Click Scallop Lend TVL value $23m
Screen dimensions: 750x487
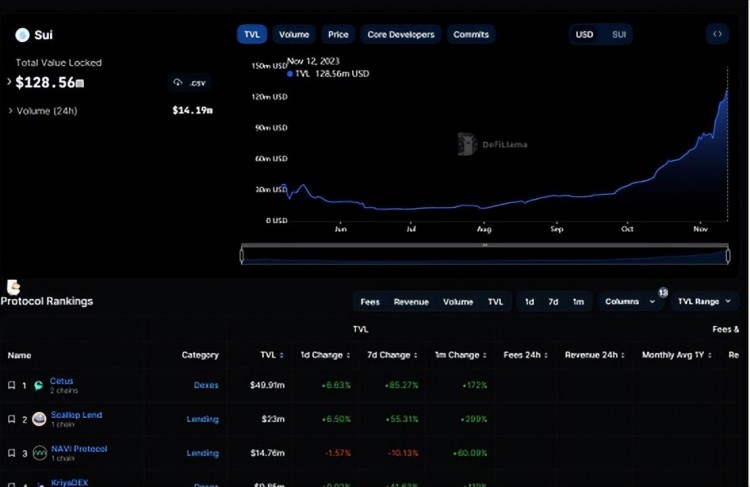pyautogui.click(x=273, y=419)
